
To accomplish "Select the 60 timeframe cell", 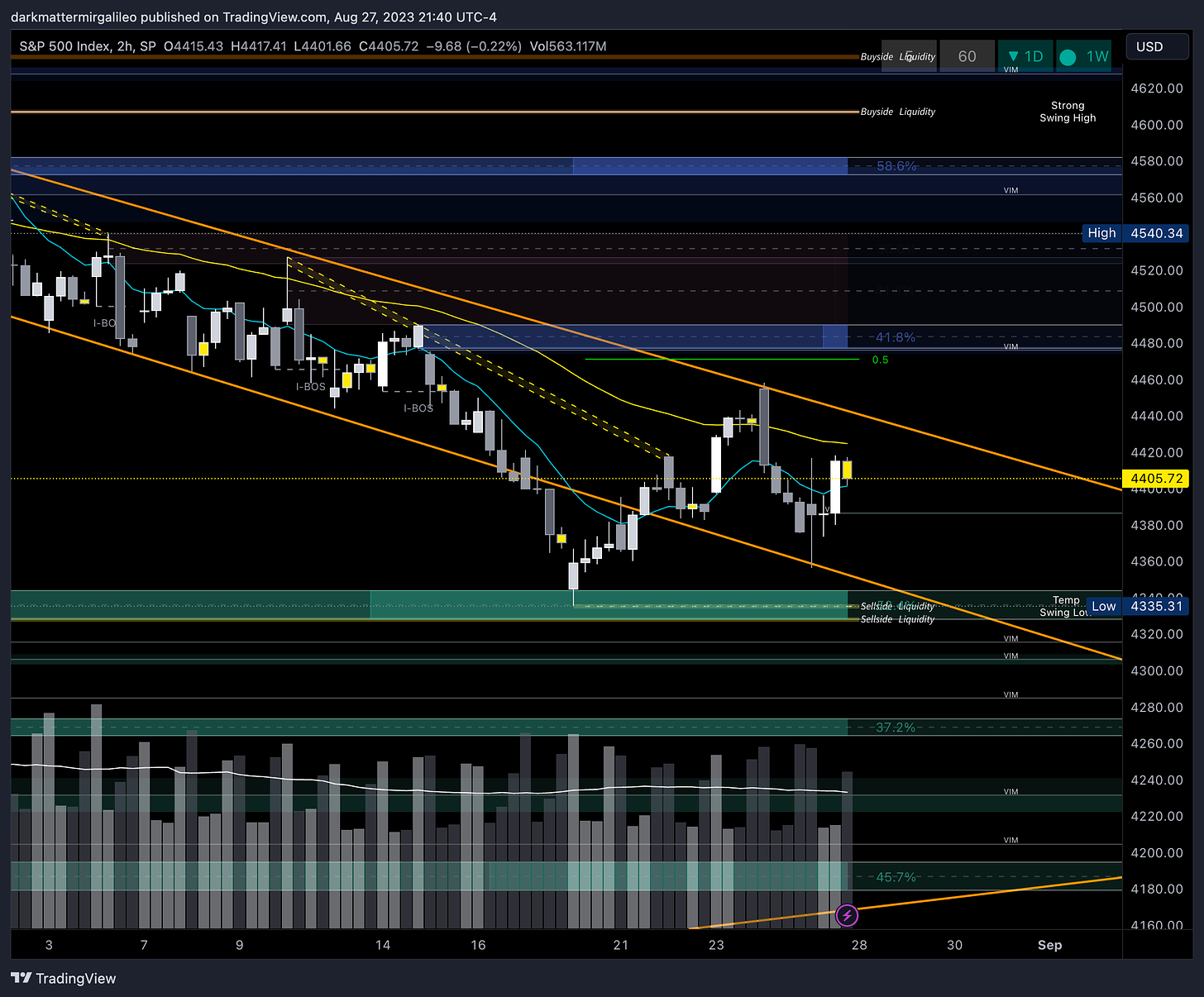I will [x=967, y=56].
